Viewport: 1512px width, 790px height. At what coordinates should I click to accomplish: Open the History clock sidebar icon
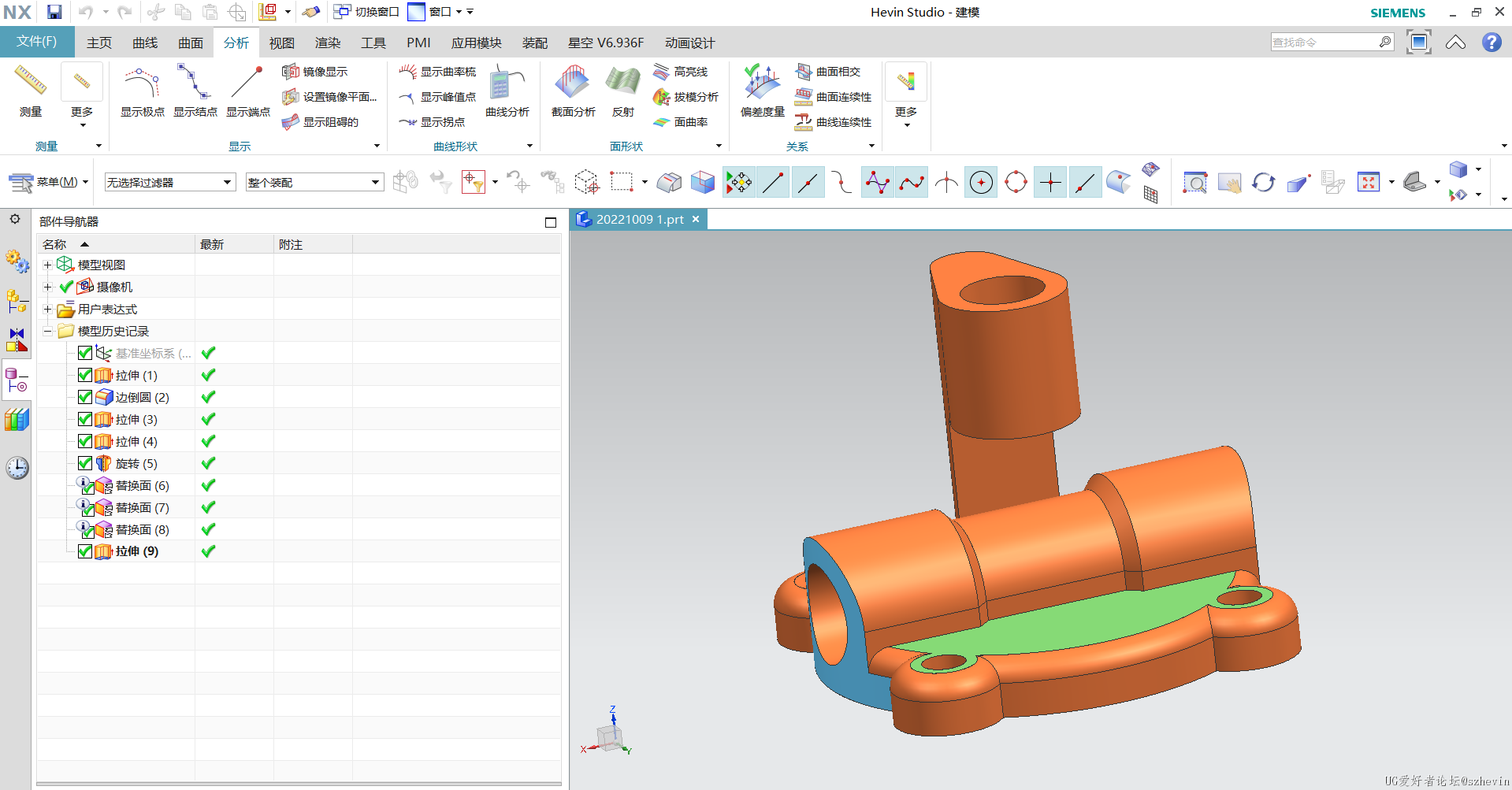[x=17, y=468]
